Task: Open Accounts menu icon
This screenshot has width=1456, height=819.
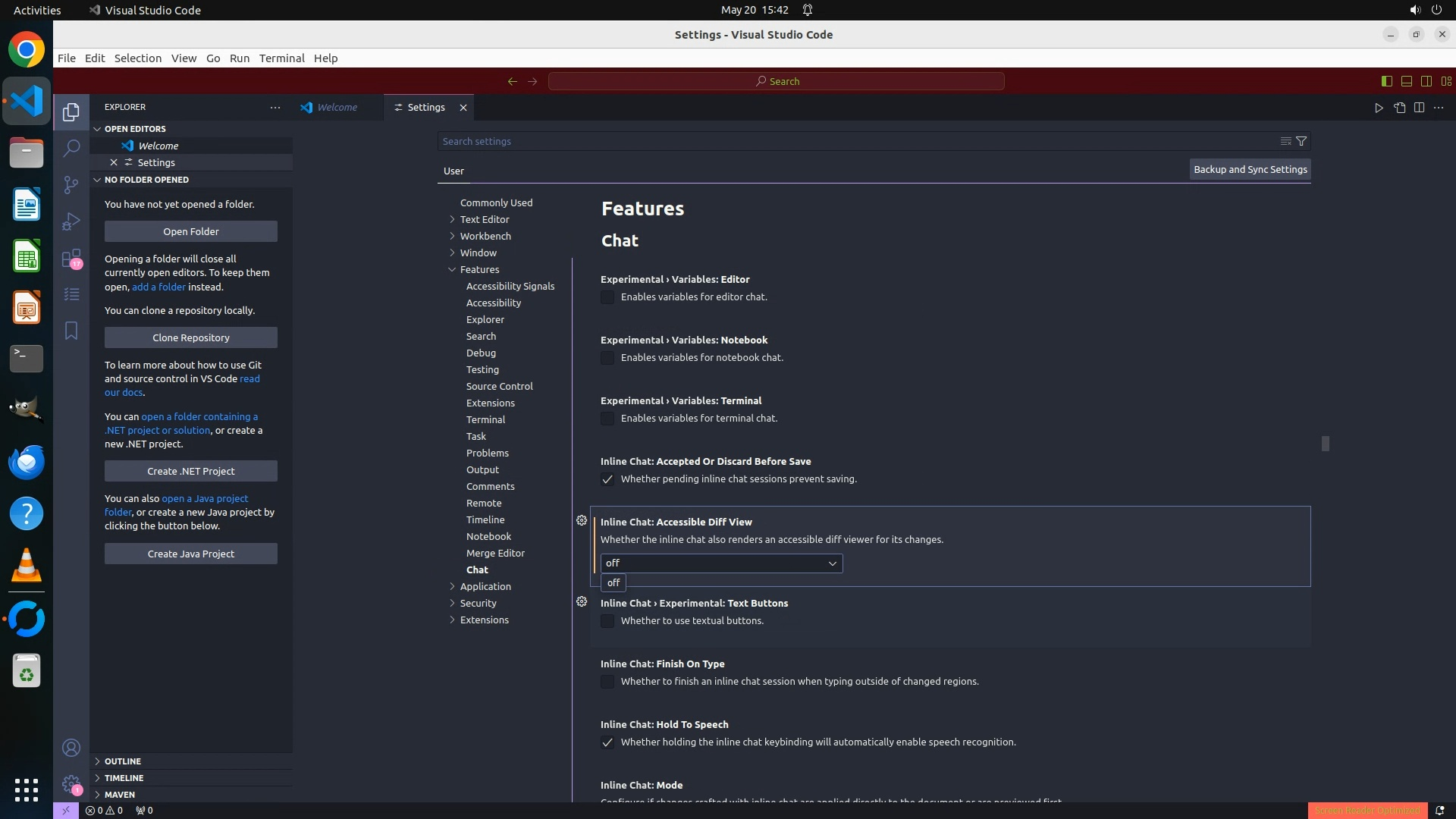Action: click(71, 748)
